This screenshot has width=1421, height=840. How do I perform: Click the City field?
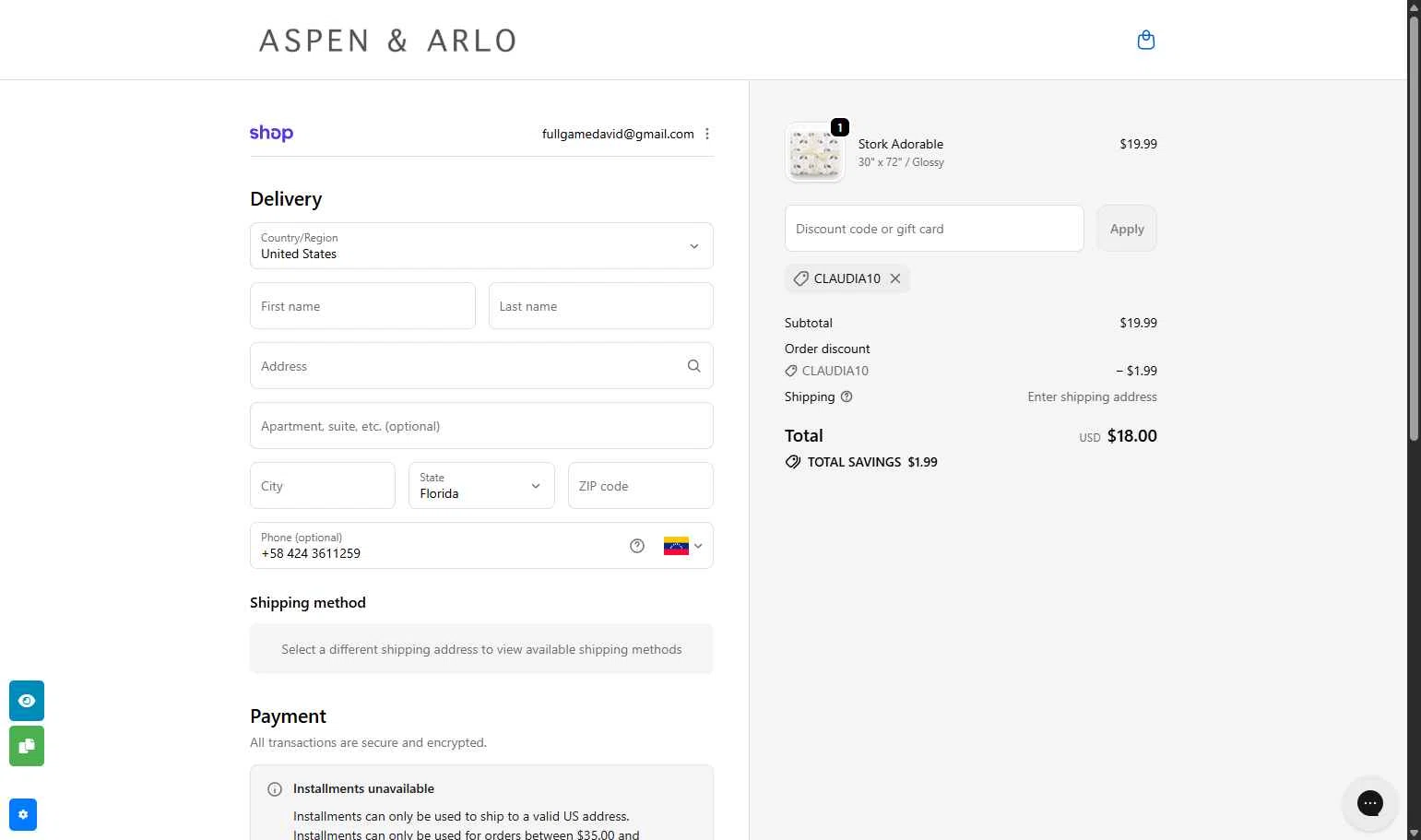click(x=323, y=486)
